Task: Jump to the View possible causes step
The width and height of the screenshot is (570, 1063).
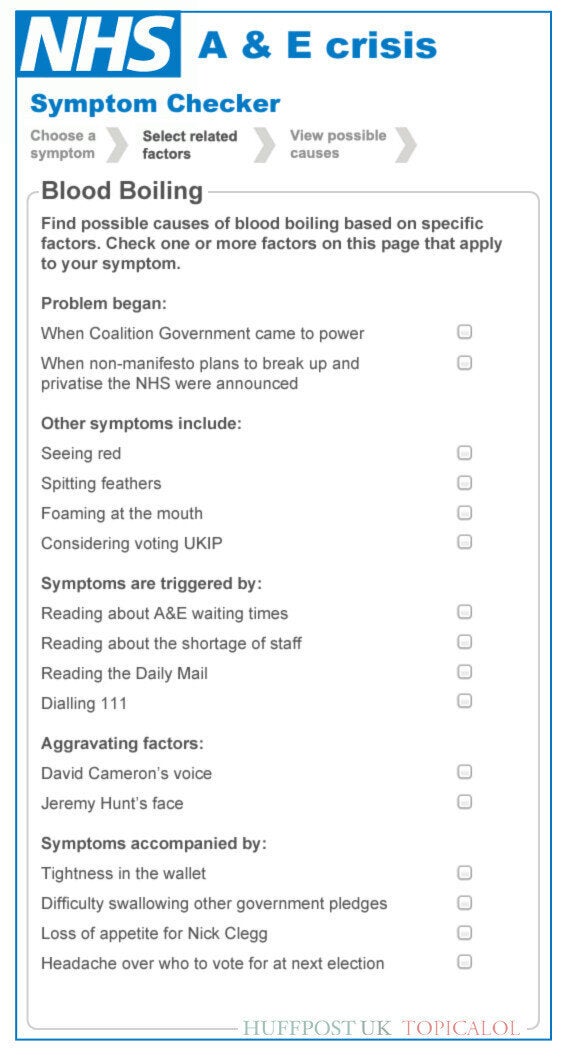Action: 338,144
